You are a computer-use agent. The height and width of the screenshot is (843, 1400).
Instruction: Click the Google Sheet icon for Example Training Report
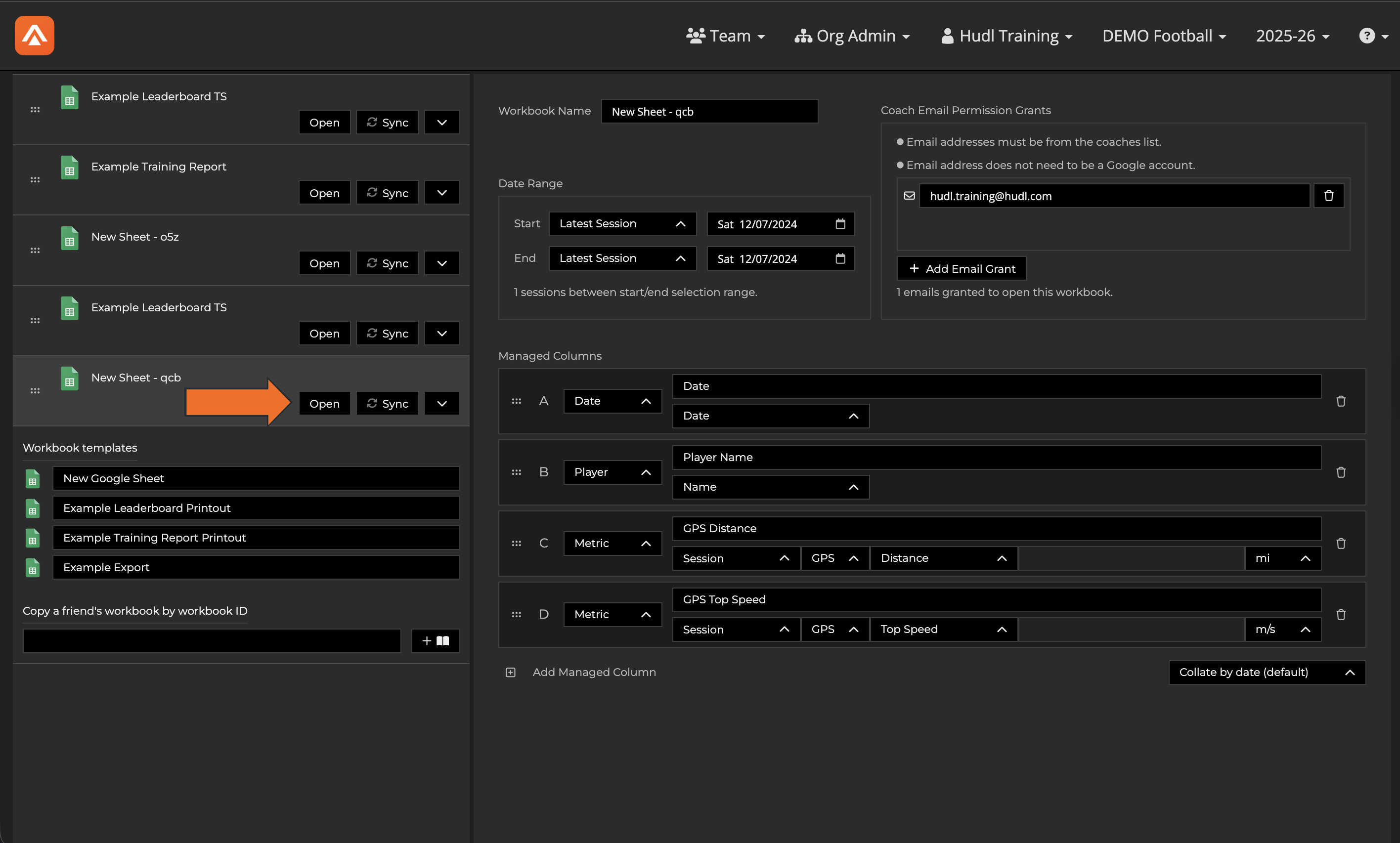click(69, 167)
